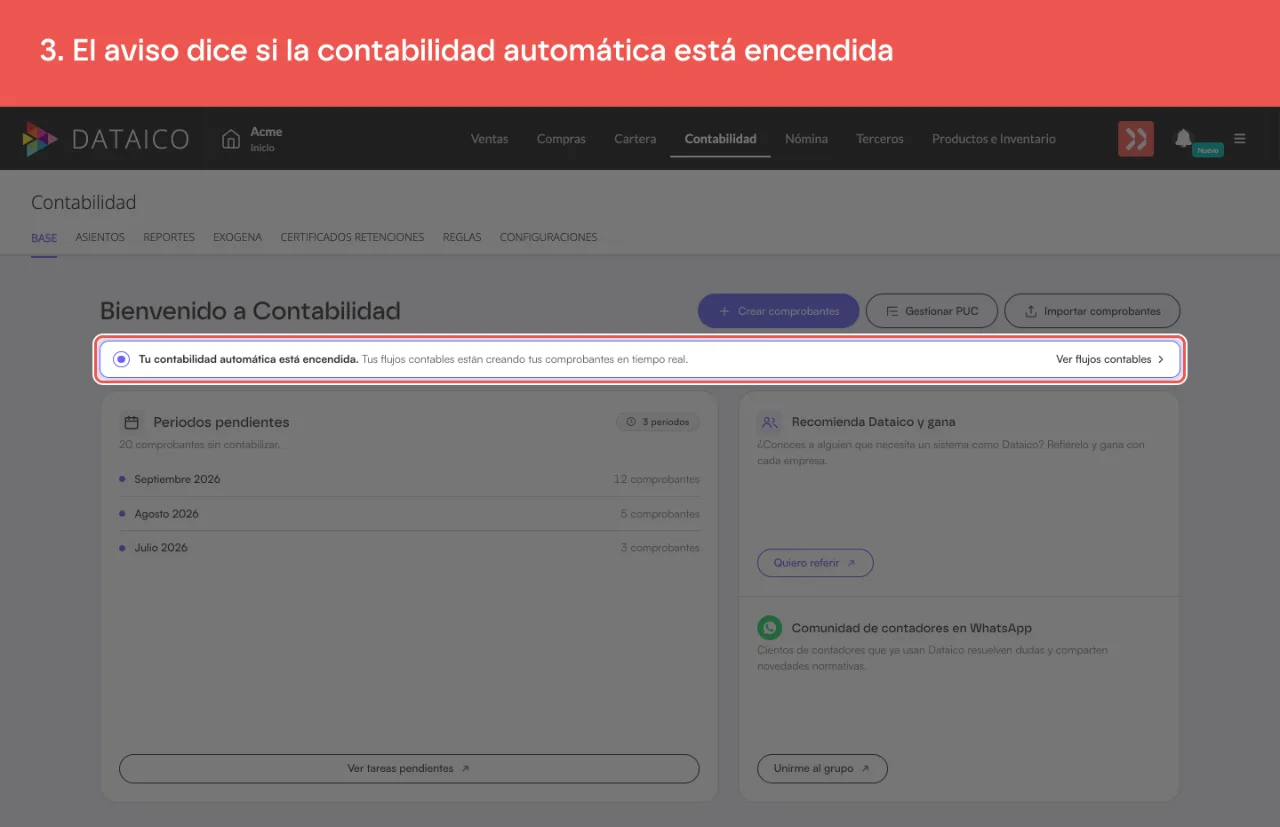Open the notifications bell
Screen dimensions: 1280x827
1183,138
